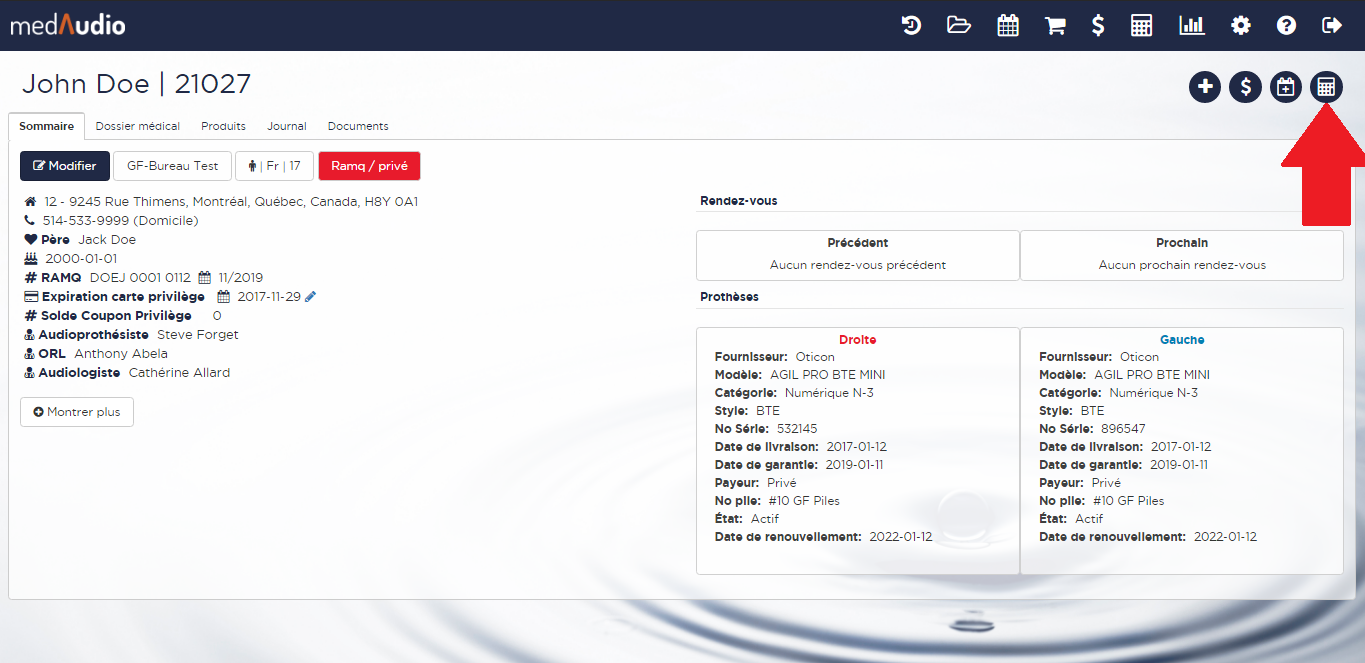Open settings gear icon
The image size is (1365, 663).
point(1241,26)
